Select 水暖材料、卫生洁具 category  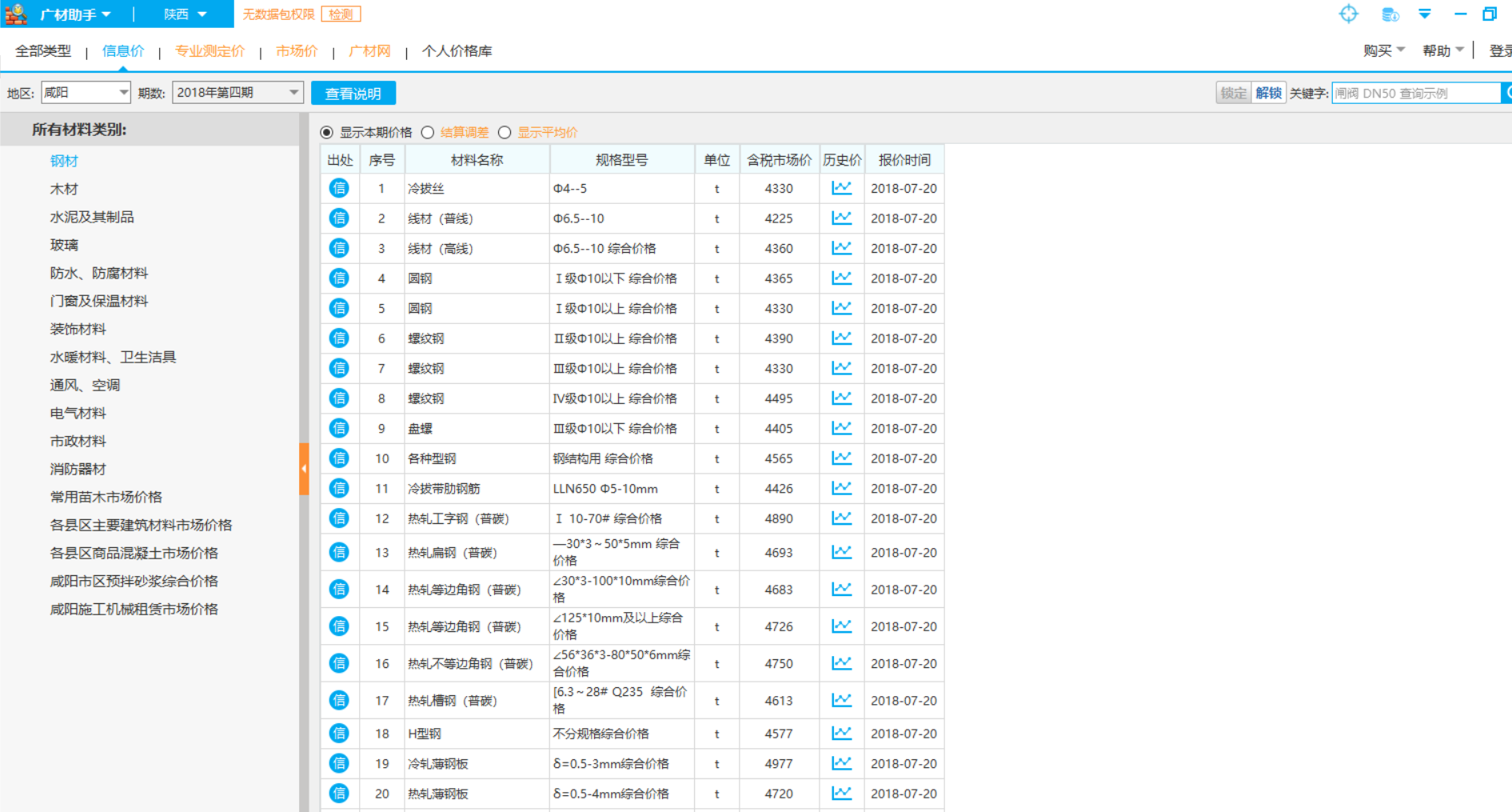(x=113, y=357)
